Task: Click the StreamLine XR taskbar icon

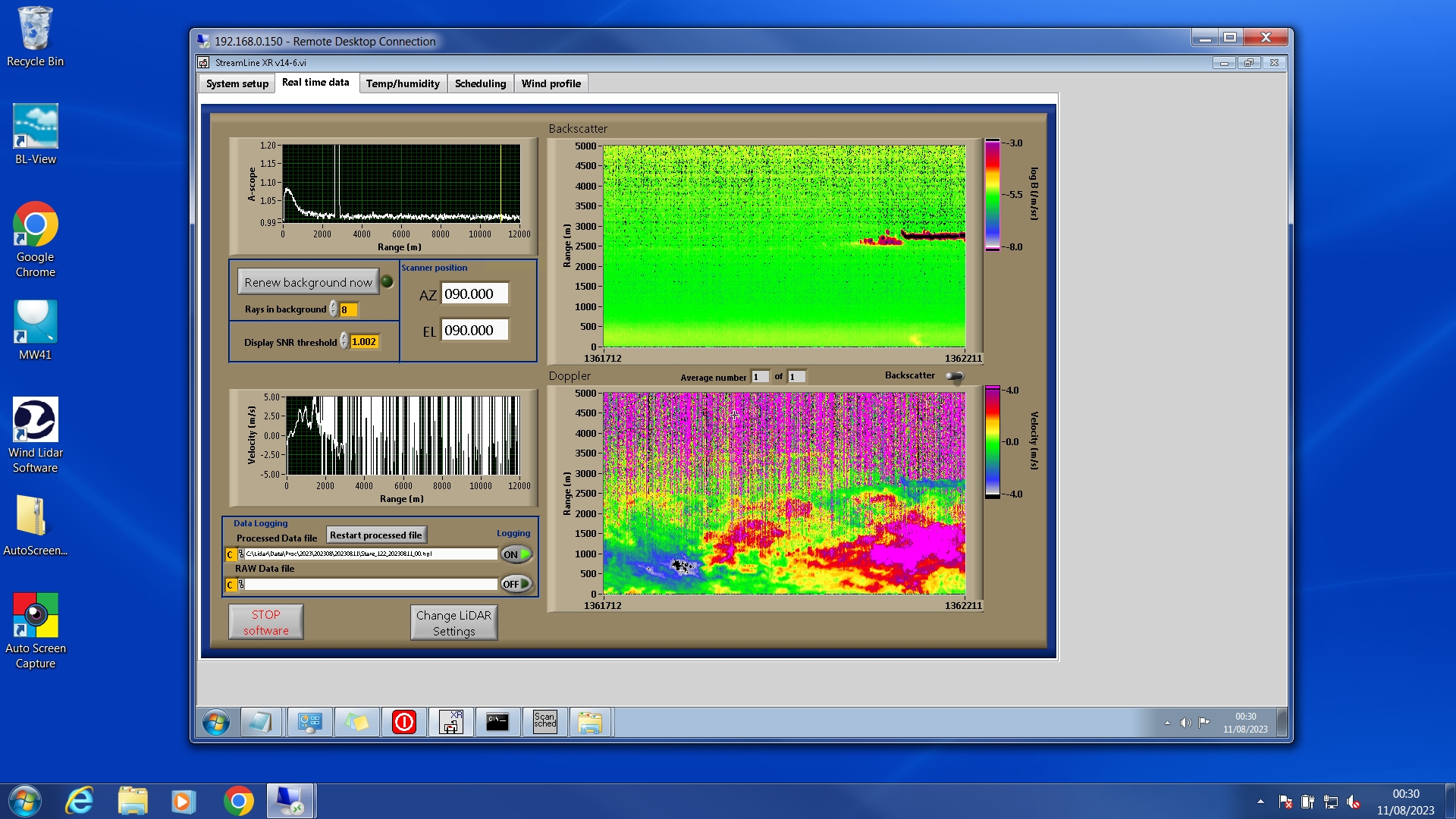Action: point(451,721)
